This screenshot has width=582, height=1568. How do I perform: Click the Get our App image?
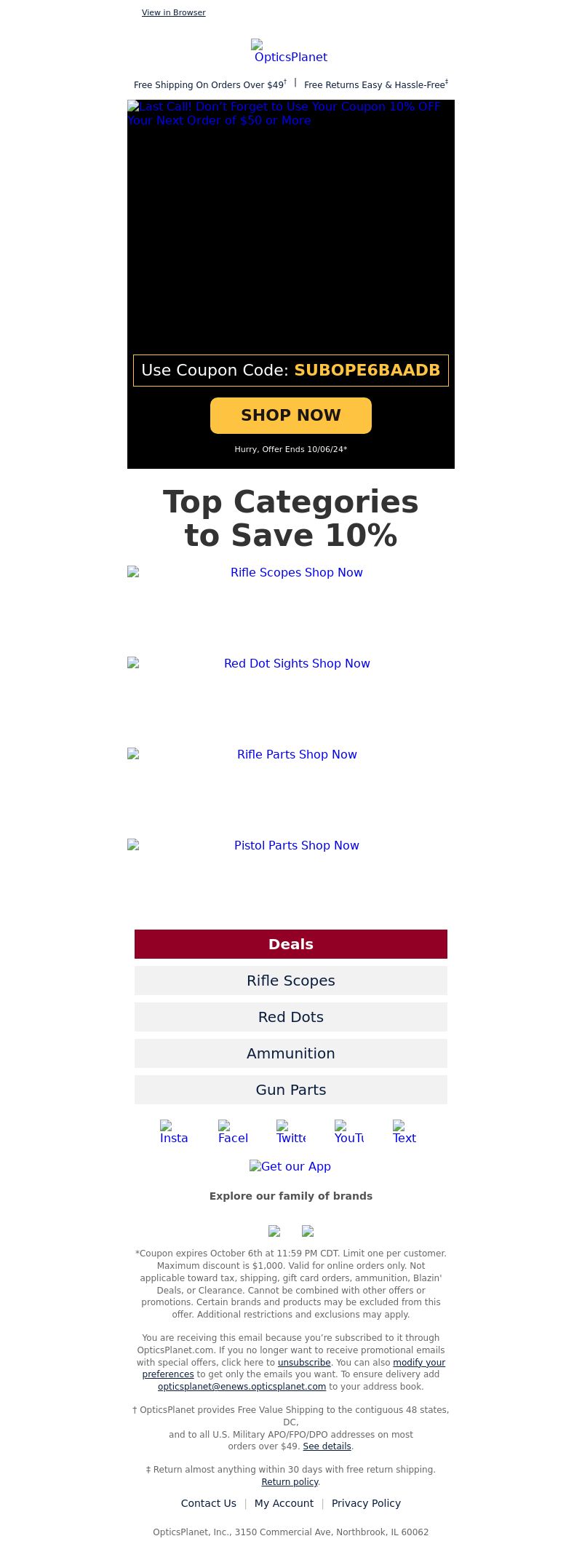point(290,1166)
